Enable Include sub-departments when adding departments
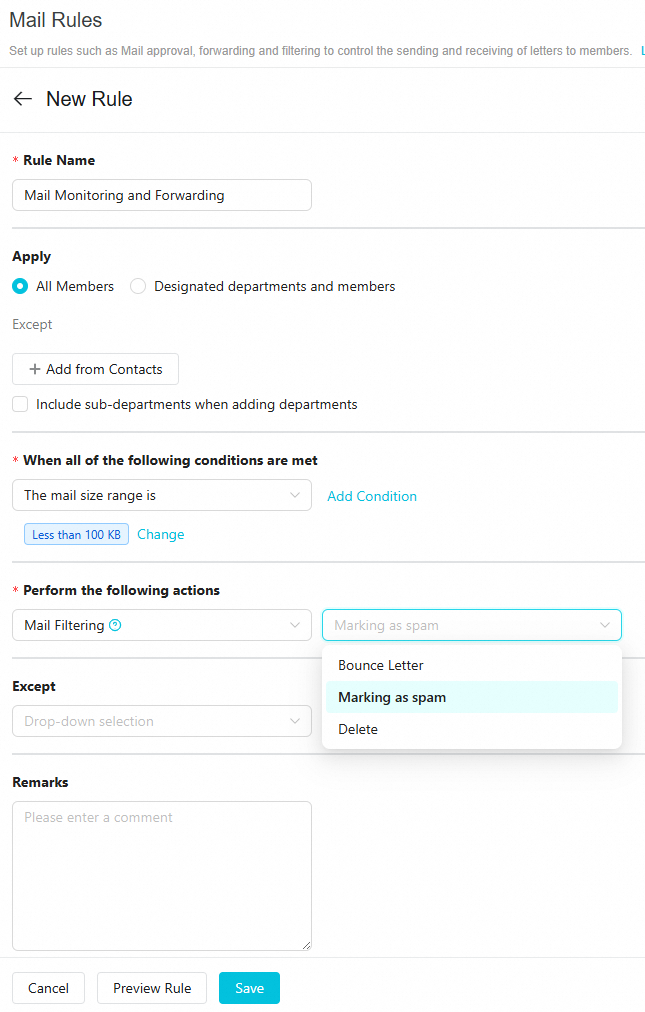The height and width of the screenshot is (1012, 645). coord(20,405)
